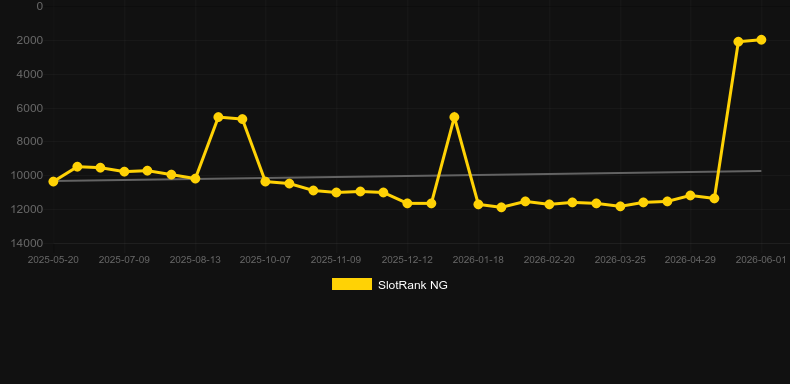Select the data point above 2025-08-13
Viewport: 790px width, 384px height.
pyautogui.click(x=195, y=178)
